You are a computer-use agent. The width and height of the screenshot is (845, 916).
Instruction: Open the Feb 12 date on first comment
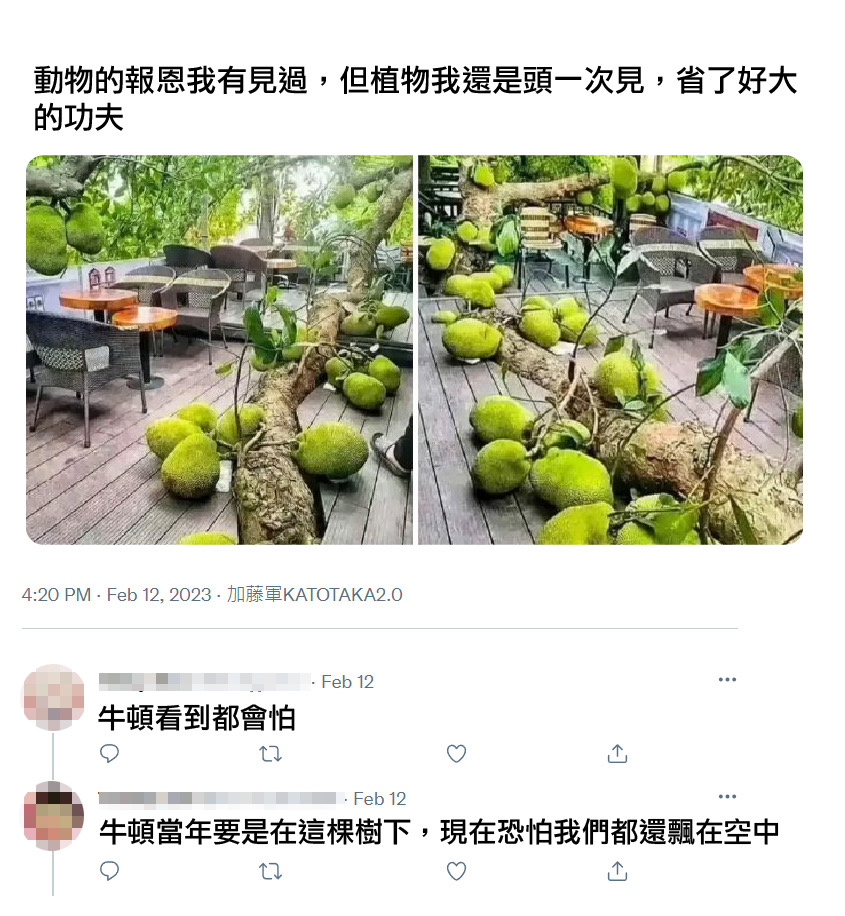tap(347, 682)
